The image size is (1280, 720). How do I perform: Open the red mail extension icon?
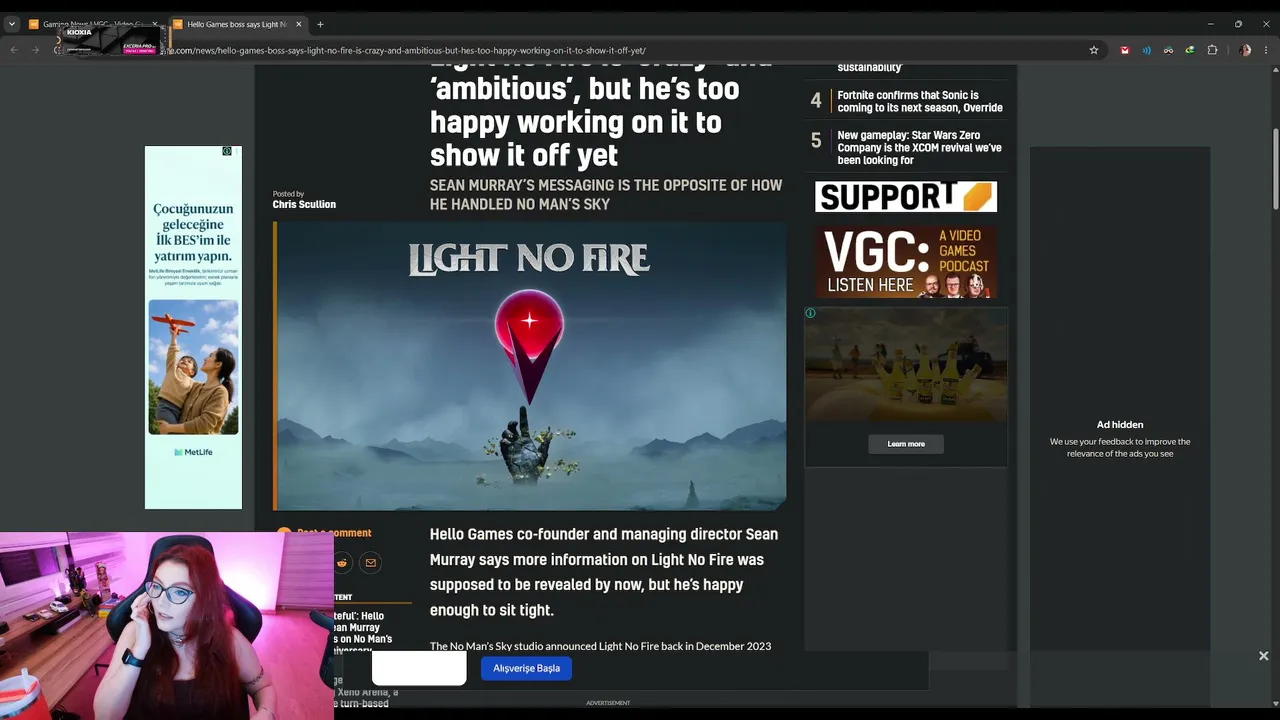click(x=1125, y=50)
